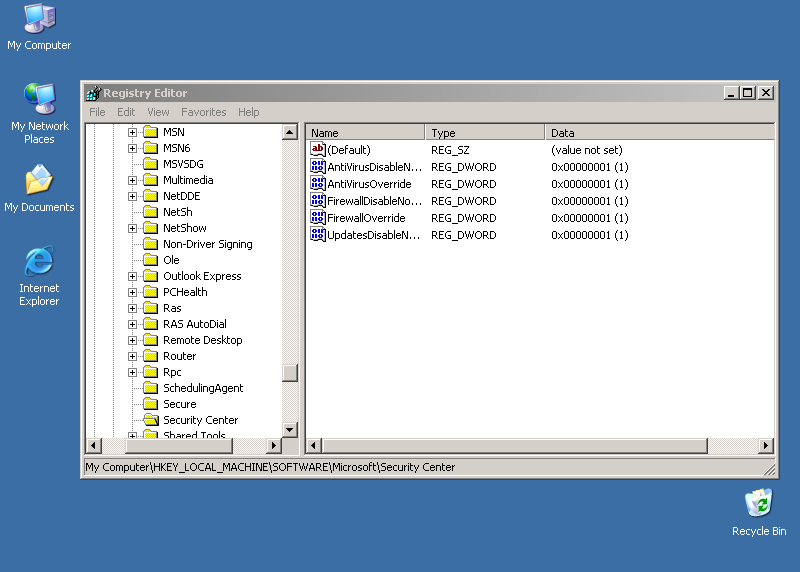The image size is (800, 572).
Task: Expand the NetShow key
Action: click(x=132, y=228)
